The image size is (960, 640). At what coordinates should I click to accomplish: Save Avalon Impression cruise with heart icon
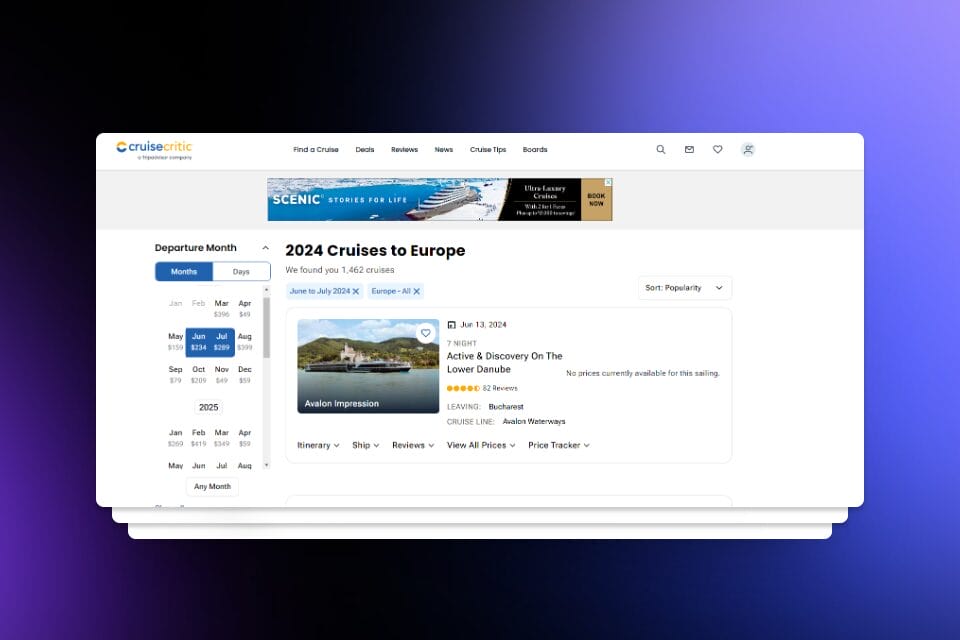(x=426, y=333)
